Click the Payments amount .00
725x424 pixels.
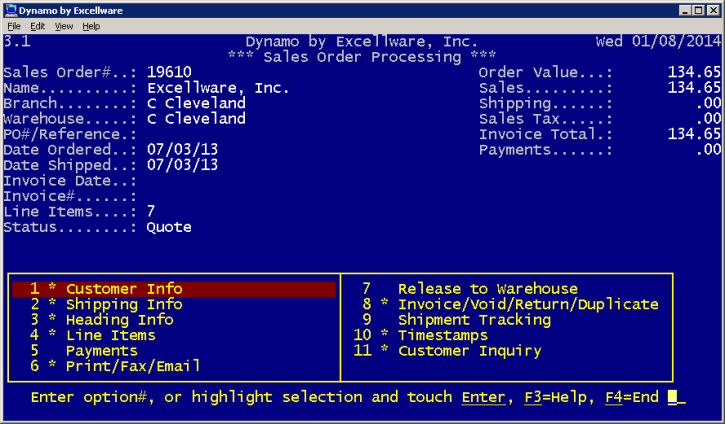(x=708, y=150)
